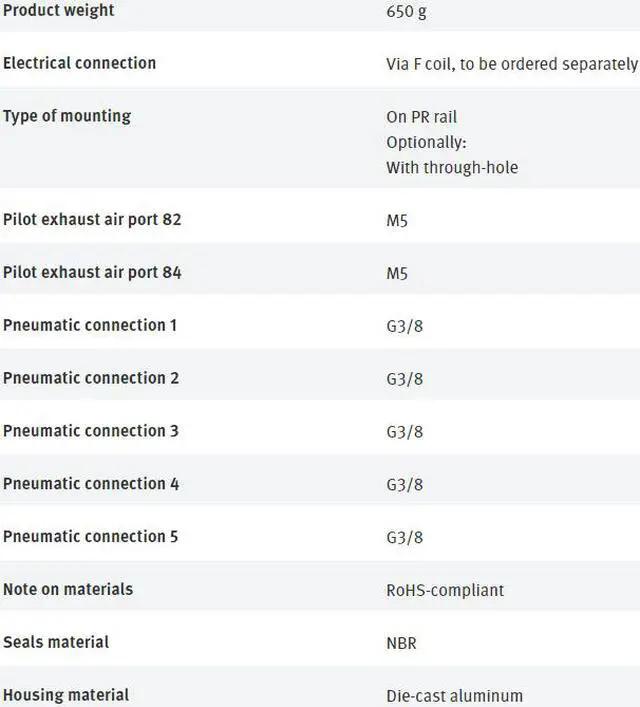The width and height of the screenshot is (640, 707).
Task: Click the 'With through-hole' text
Action: coord(452,168)
